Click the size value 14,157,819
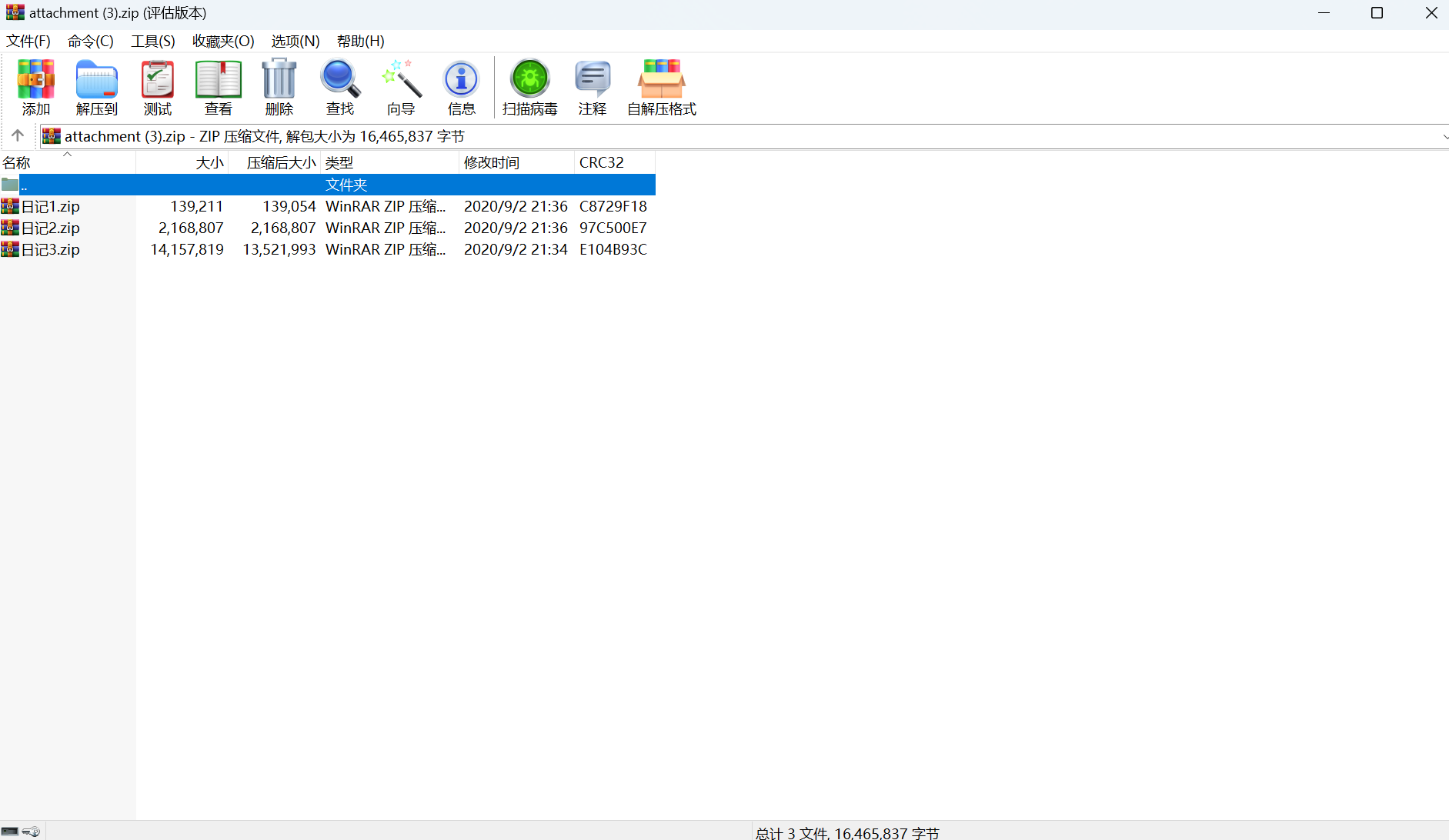Viewport: 1449px width, 840px height. [187, 249]
